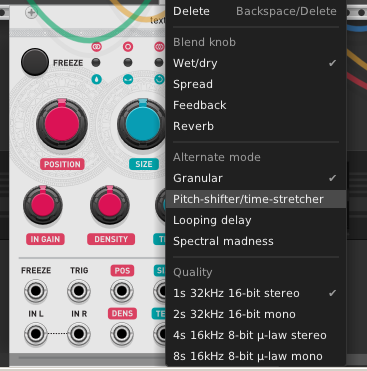Click the TRIG input jack
The width and height of the screenshot is (367, 371).
tap(79, 291)
